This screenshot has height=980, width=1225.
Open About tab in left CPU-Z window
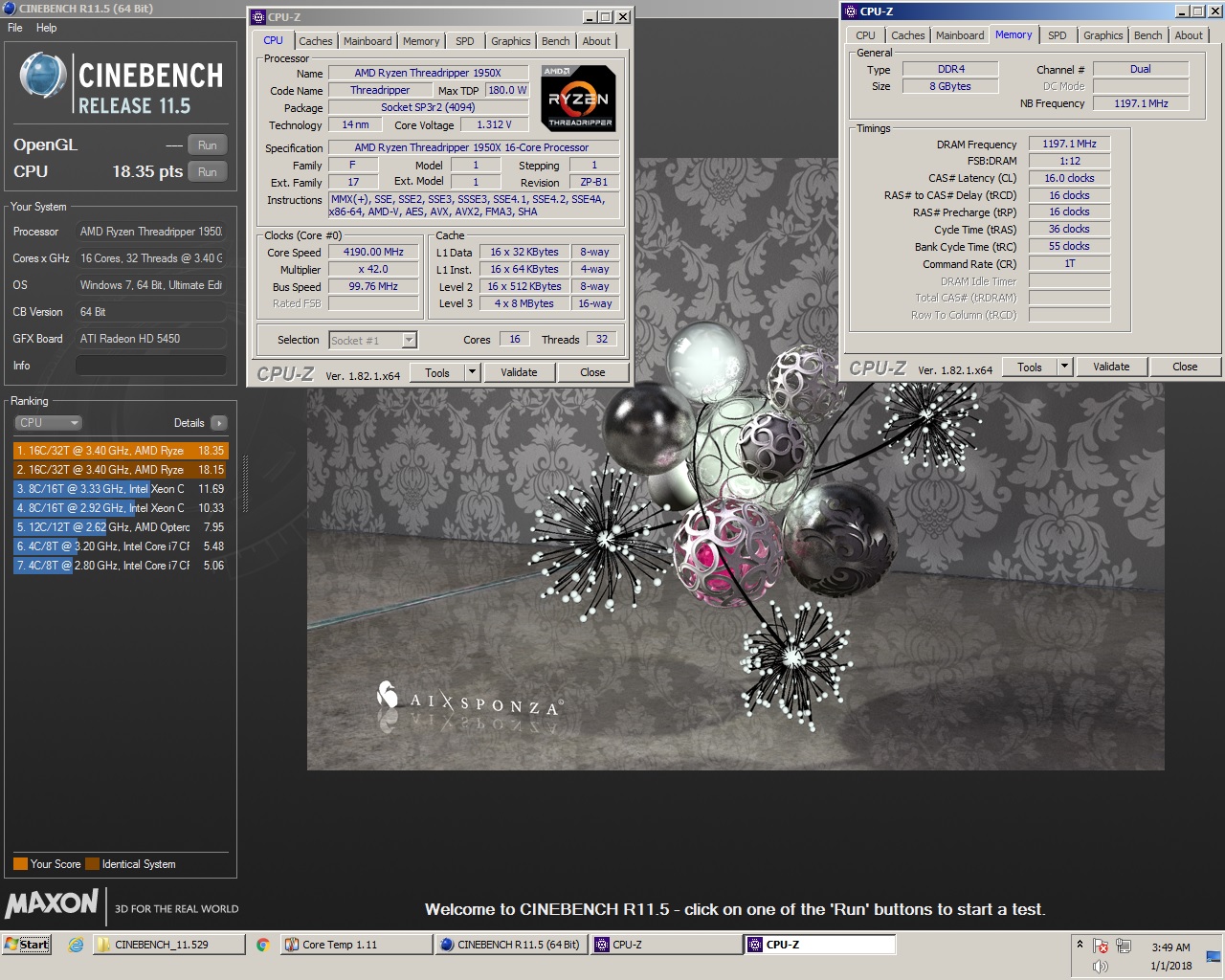596,41
